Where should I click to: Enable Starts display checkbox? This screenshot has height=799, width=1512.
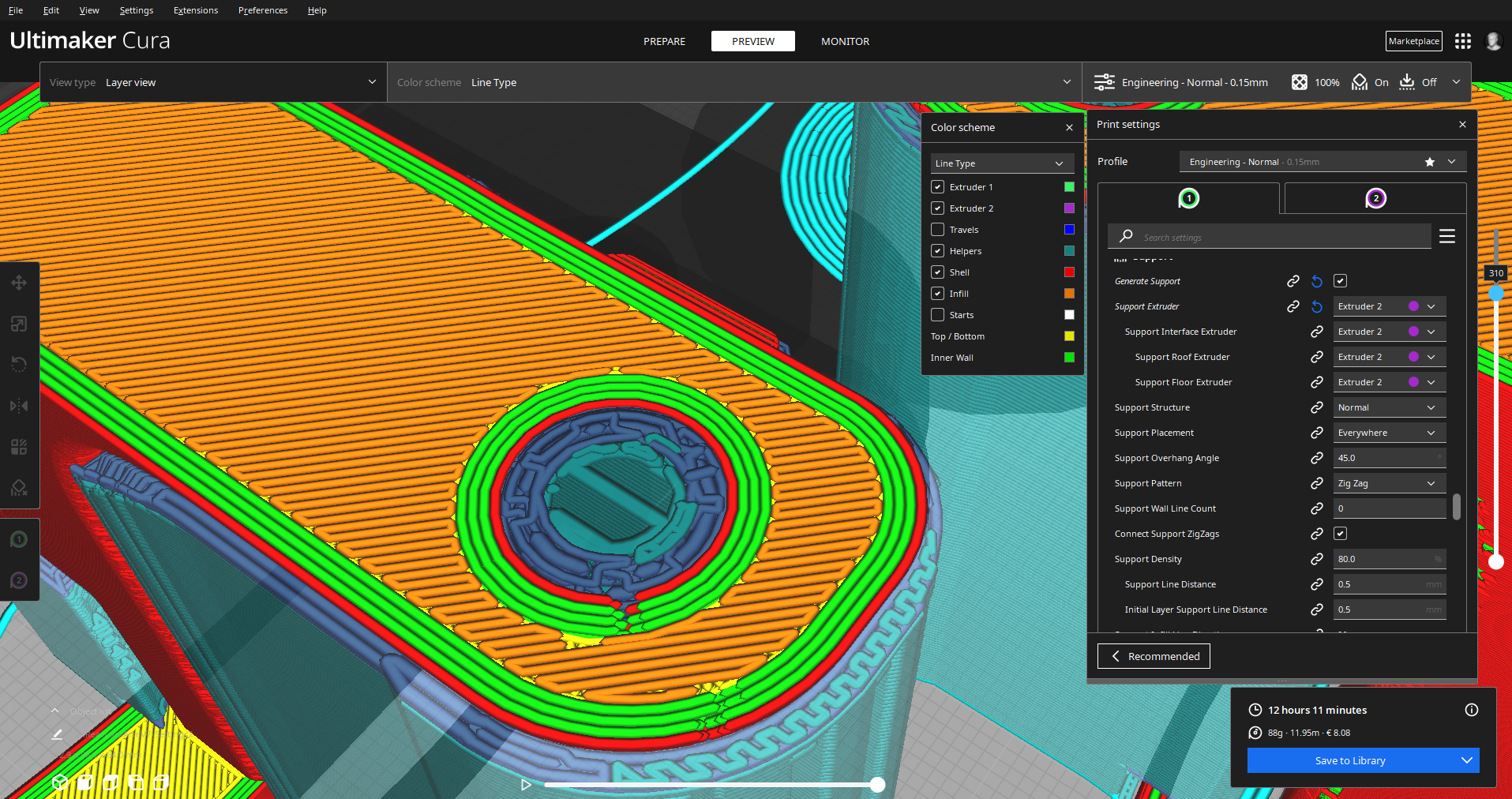[938, 315]
